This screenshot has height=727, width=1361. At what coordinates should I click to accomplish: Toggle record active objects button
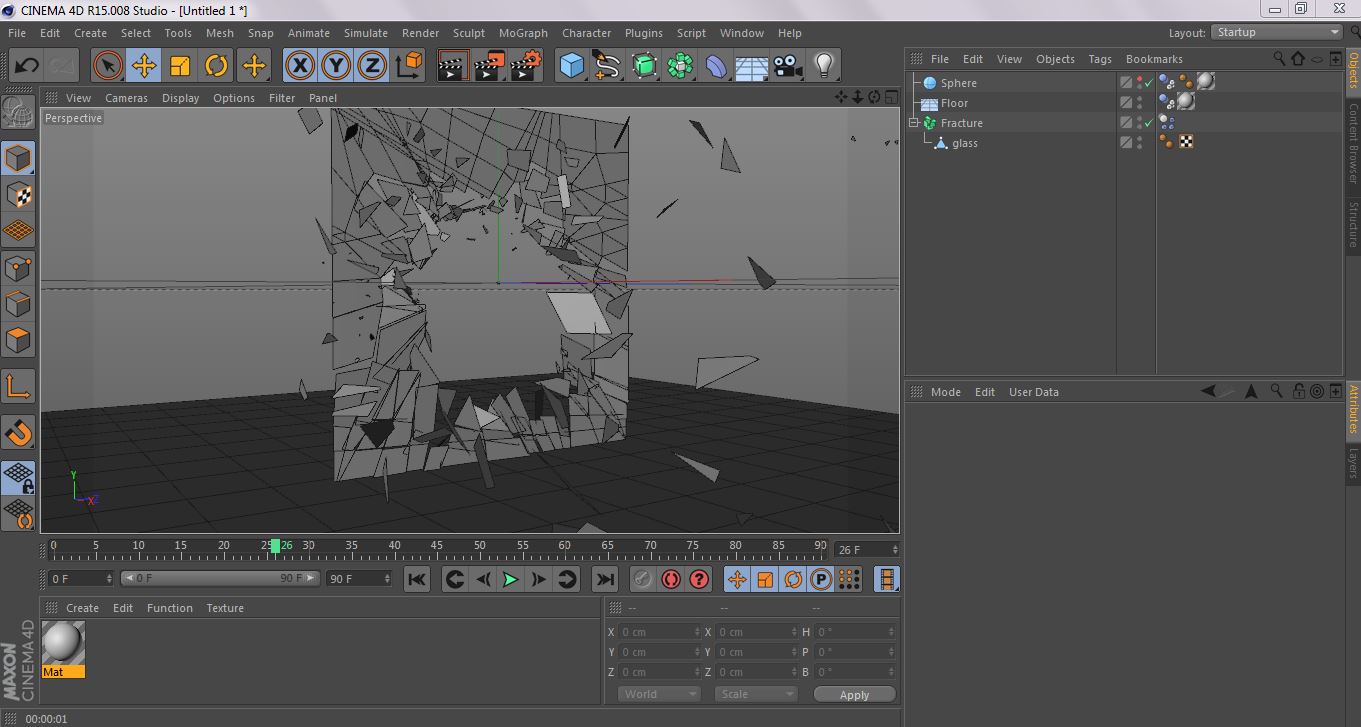coord(643,579)
